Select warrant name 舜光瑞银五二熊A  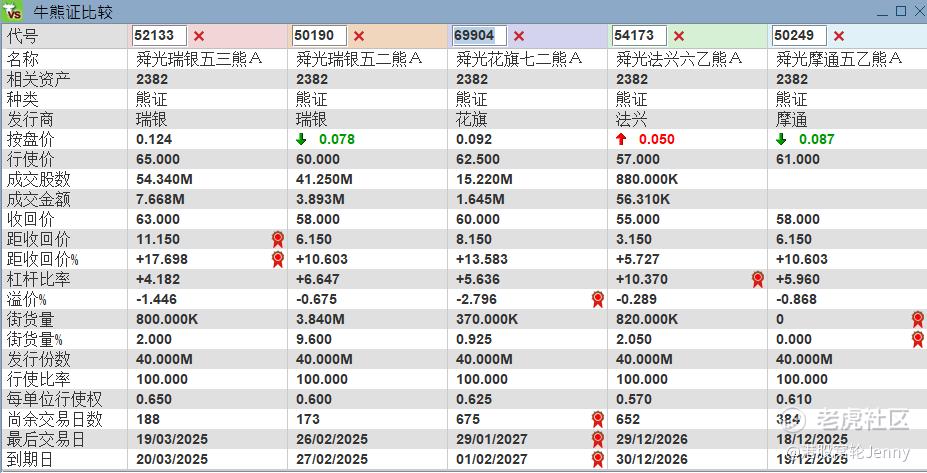click(x=359, y=59)
